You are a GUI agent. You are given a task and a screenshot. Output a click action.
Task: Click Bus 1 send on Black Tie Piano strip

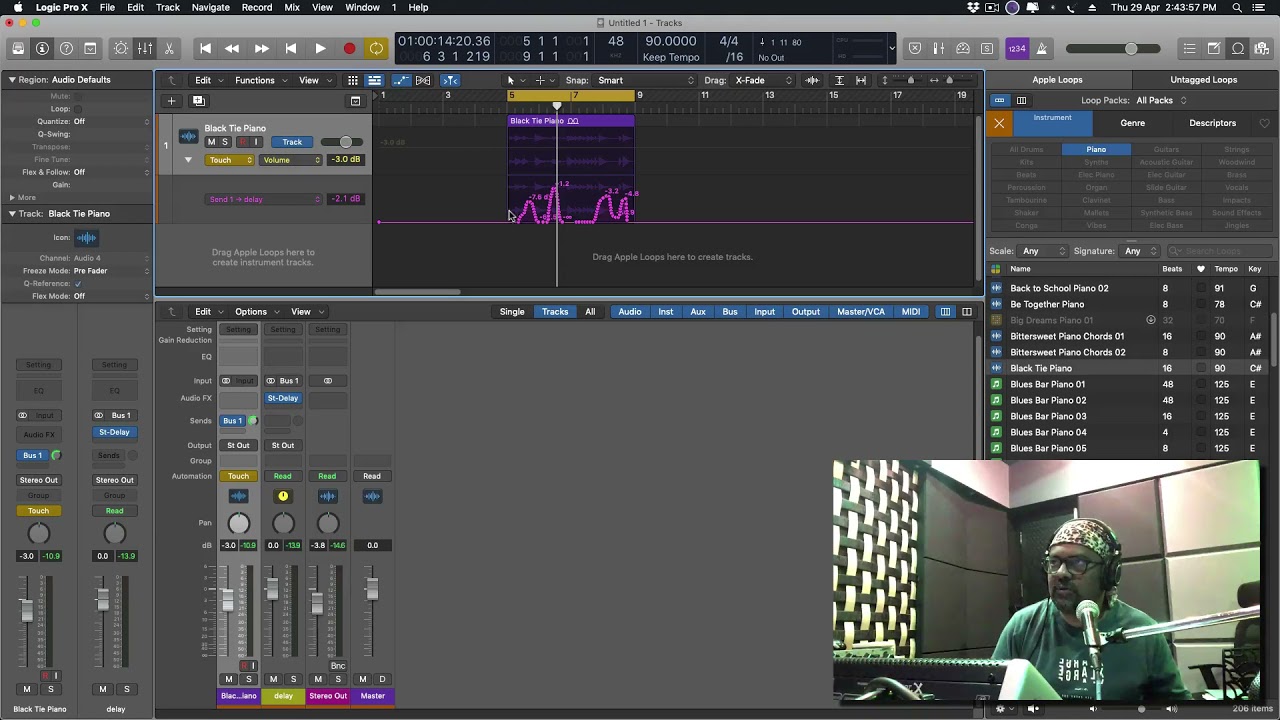click(233, 421)
